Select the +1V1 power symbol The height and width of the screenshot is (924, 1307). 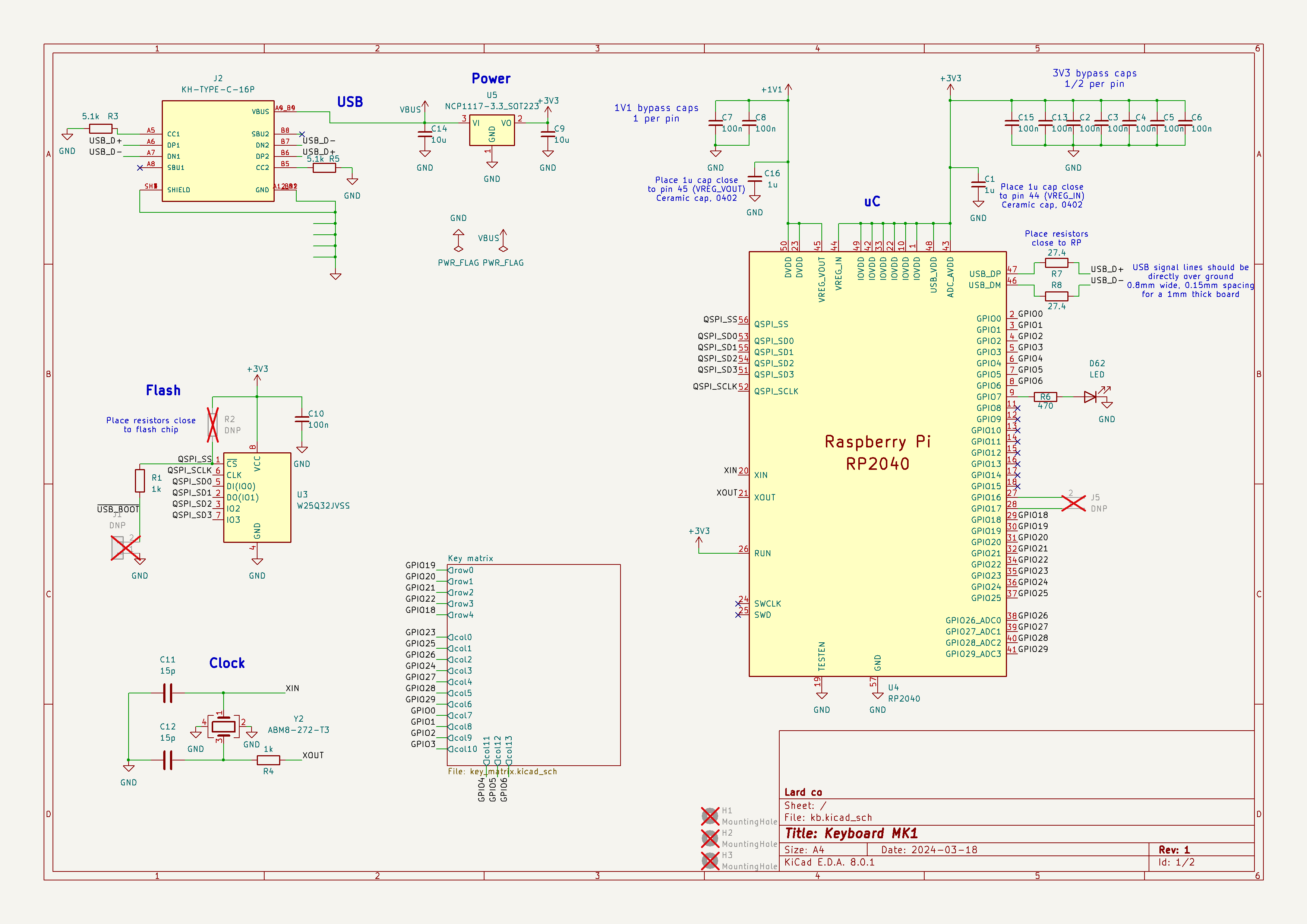[788, 89]
